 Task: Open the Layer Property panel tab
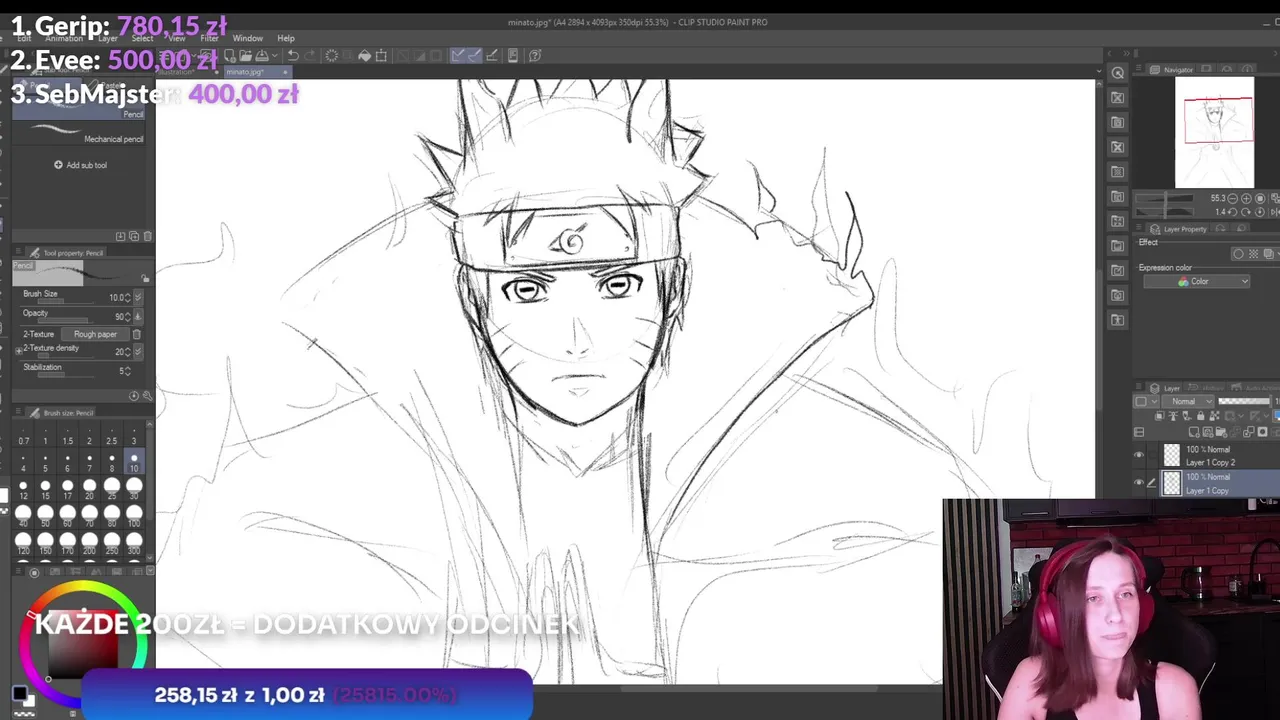pos(1180,229)
